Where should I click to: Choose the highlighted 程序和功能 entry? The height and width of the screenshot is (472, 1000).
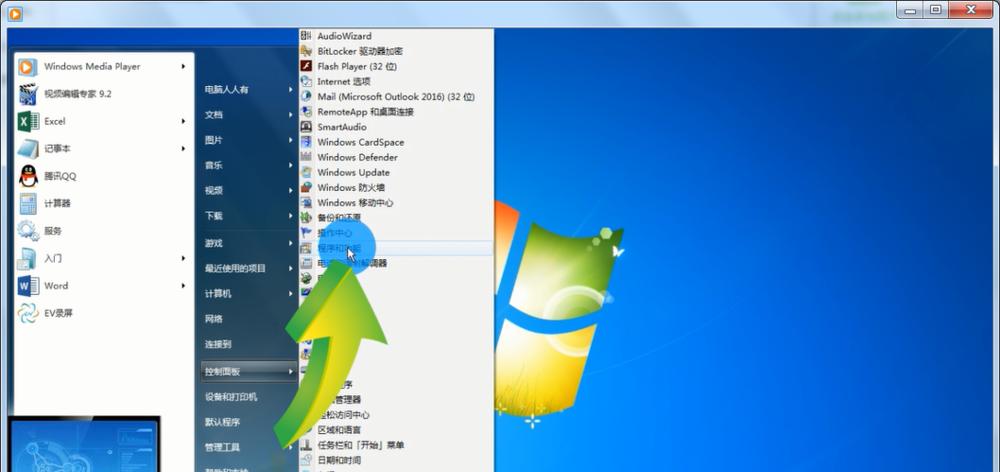pos(396,248)
